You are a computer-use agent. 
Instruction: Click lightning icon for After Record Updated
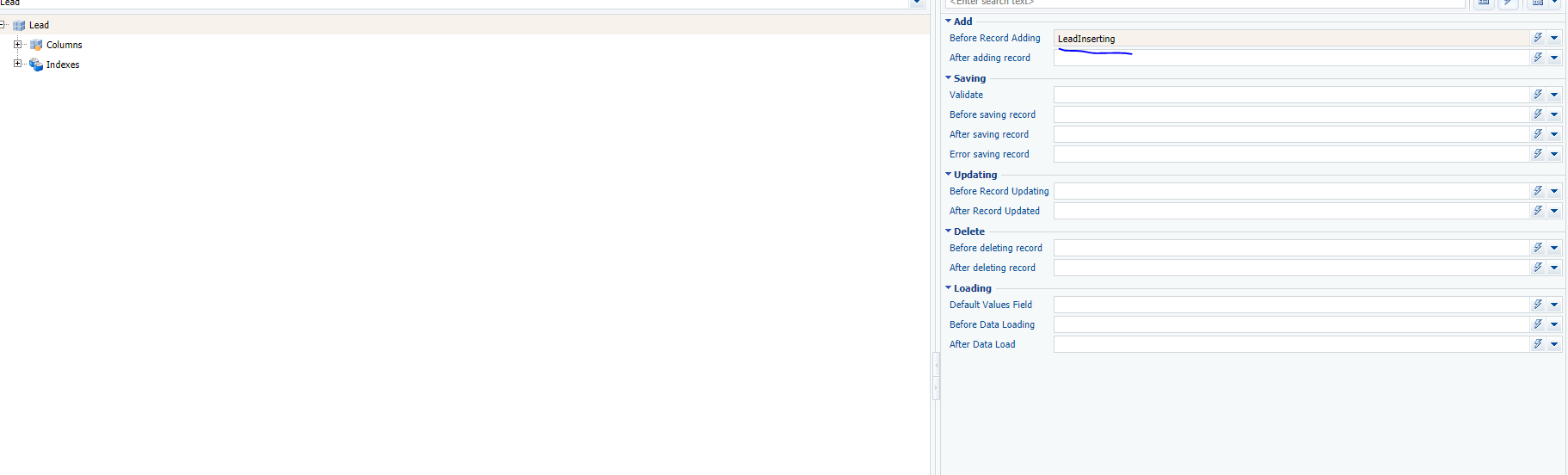point(1538,211)
